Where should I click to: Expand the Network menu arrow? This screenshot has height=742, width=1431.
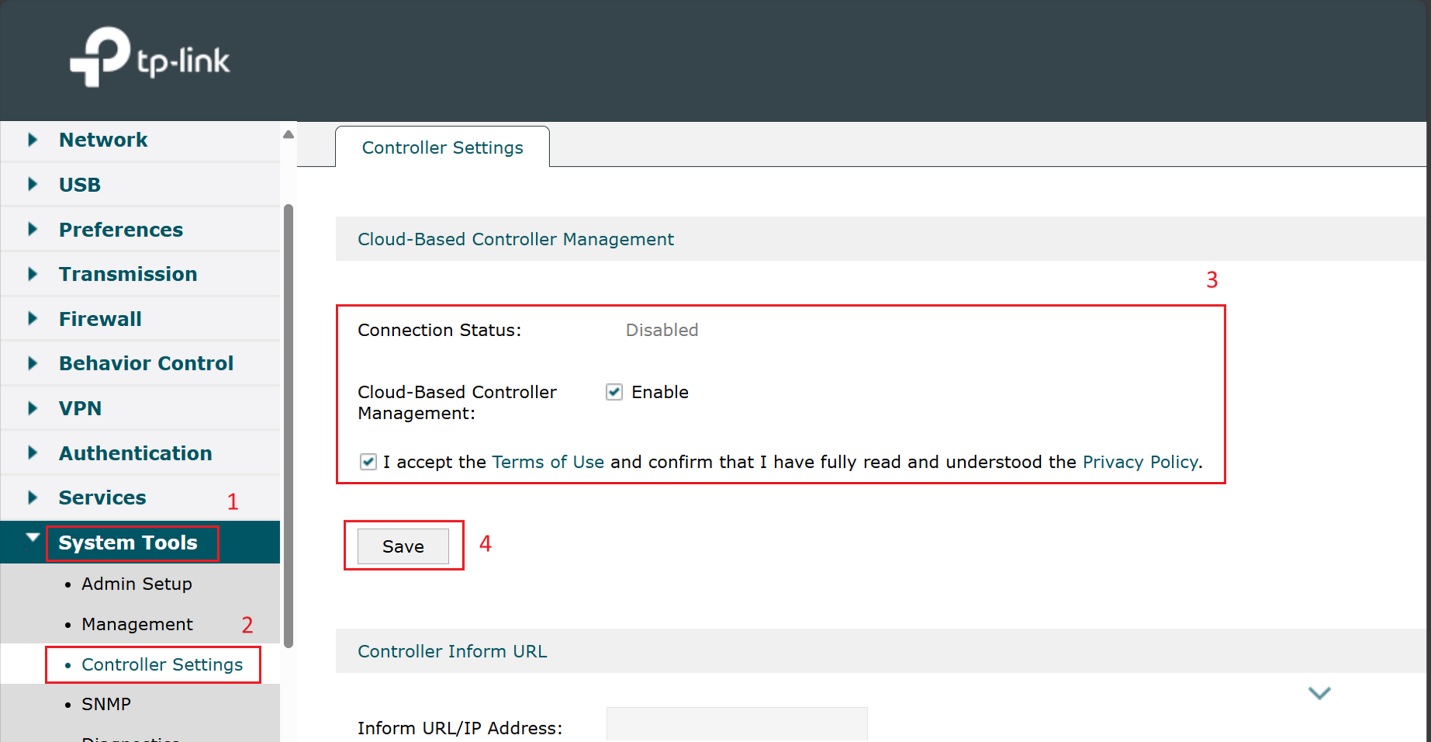[33, 140]
